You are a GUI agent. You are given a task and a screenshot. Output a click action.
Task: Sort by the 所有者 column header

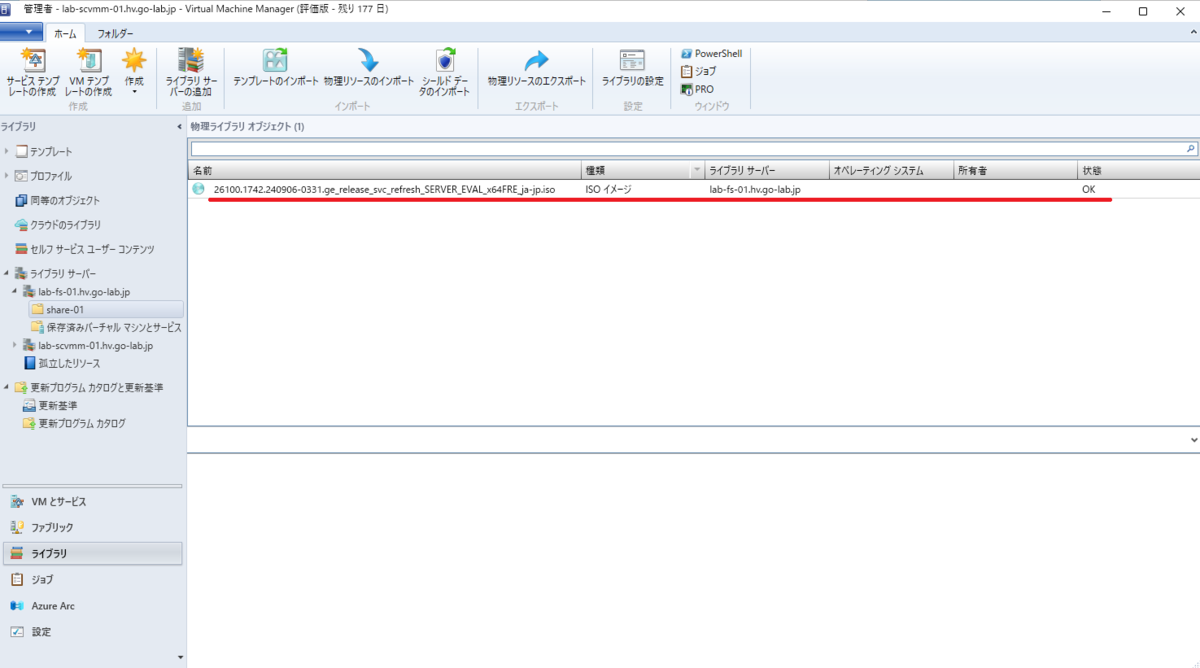pos(1014,171)
